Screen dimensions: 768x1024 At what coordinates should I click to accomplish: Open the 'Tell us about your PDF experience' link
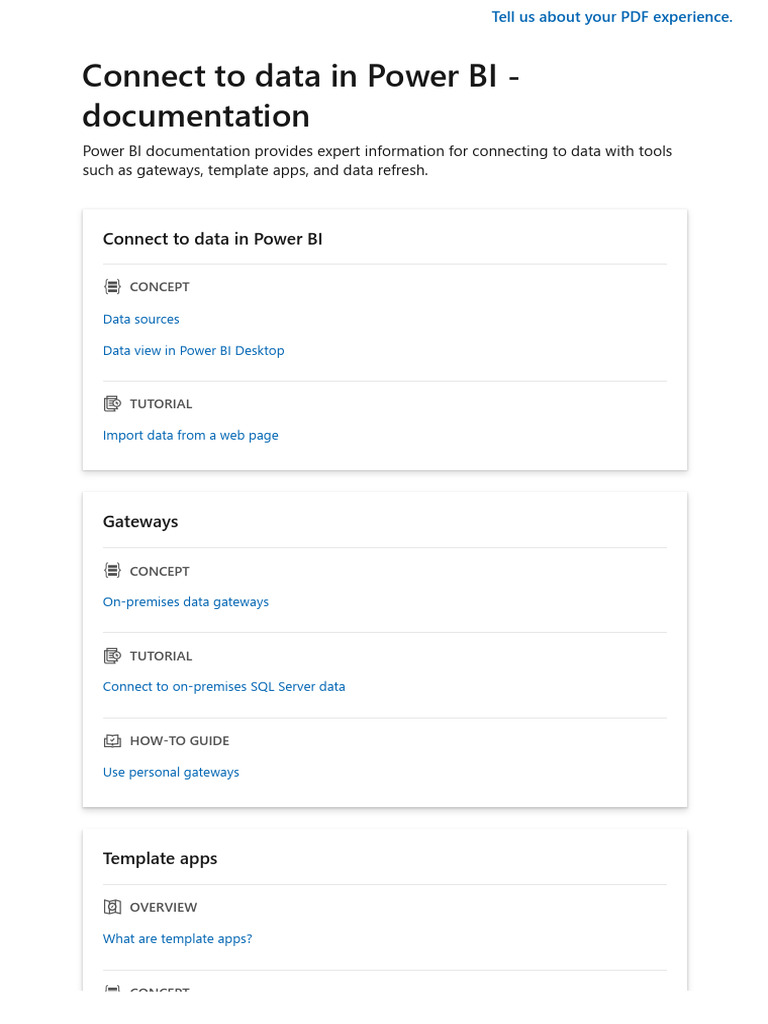[x=612, y=17]
